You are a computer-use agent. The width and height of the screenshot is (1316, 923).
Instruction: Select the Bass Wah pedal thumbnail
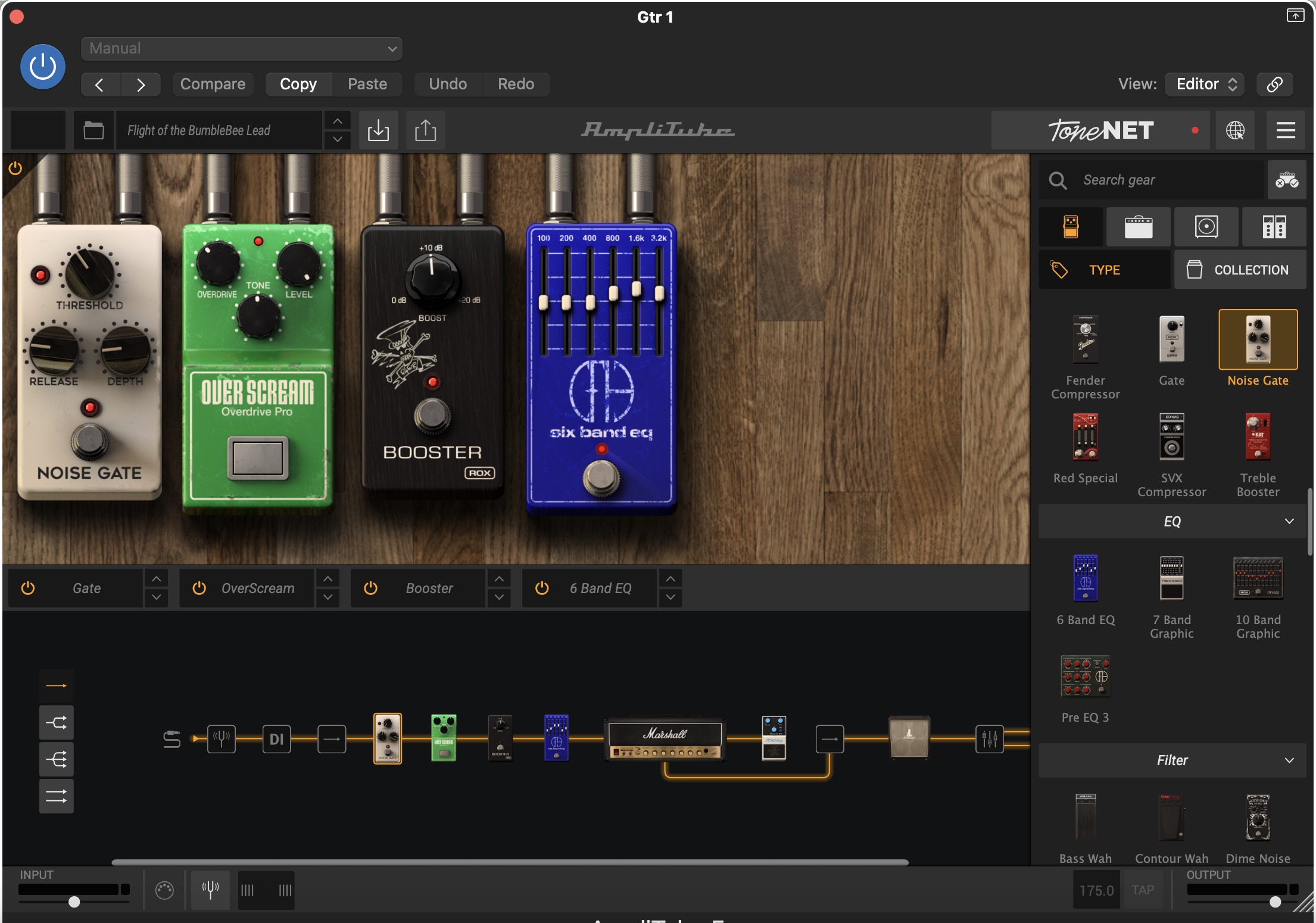click(x=1086, y=817)
